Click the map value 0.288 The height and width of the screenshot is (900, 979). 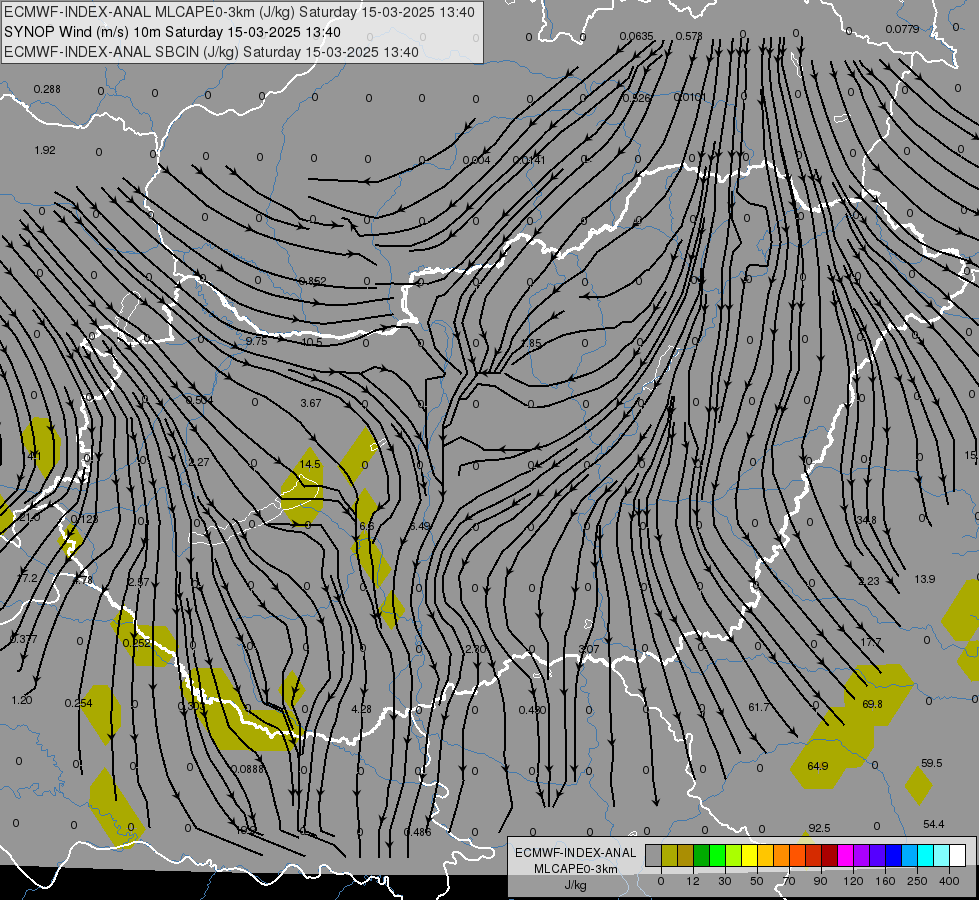47,89
